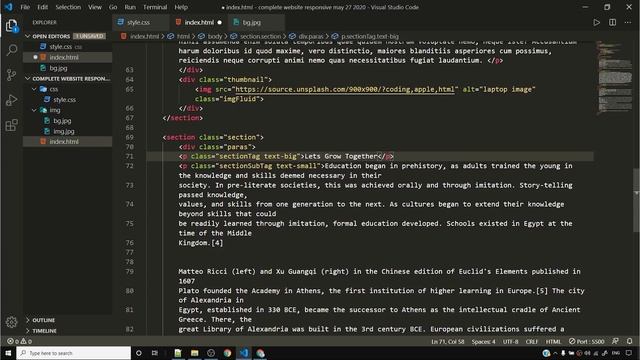This screenshot has width=640, height=360.
Task: Click the Split Editor icon
Action: click(612, 22)
